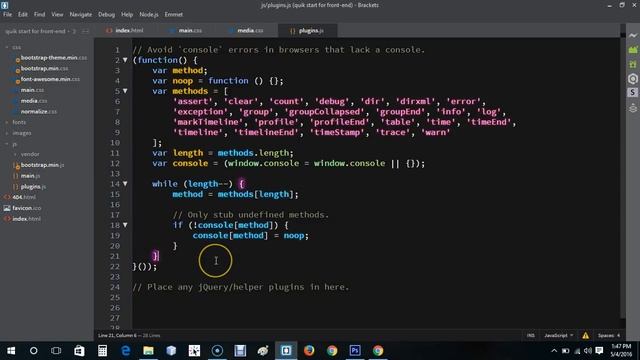Expand the fonts folder

pyautogui.click(x=7, y=122)
